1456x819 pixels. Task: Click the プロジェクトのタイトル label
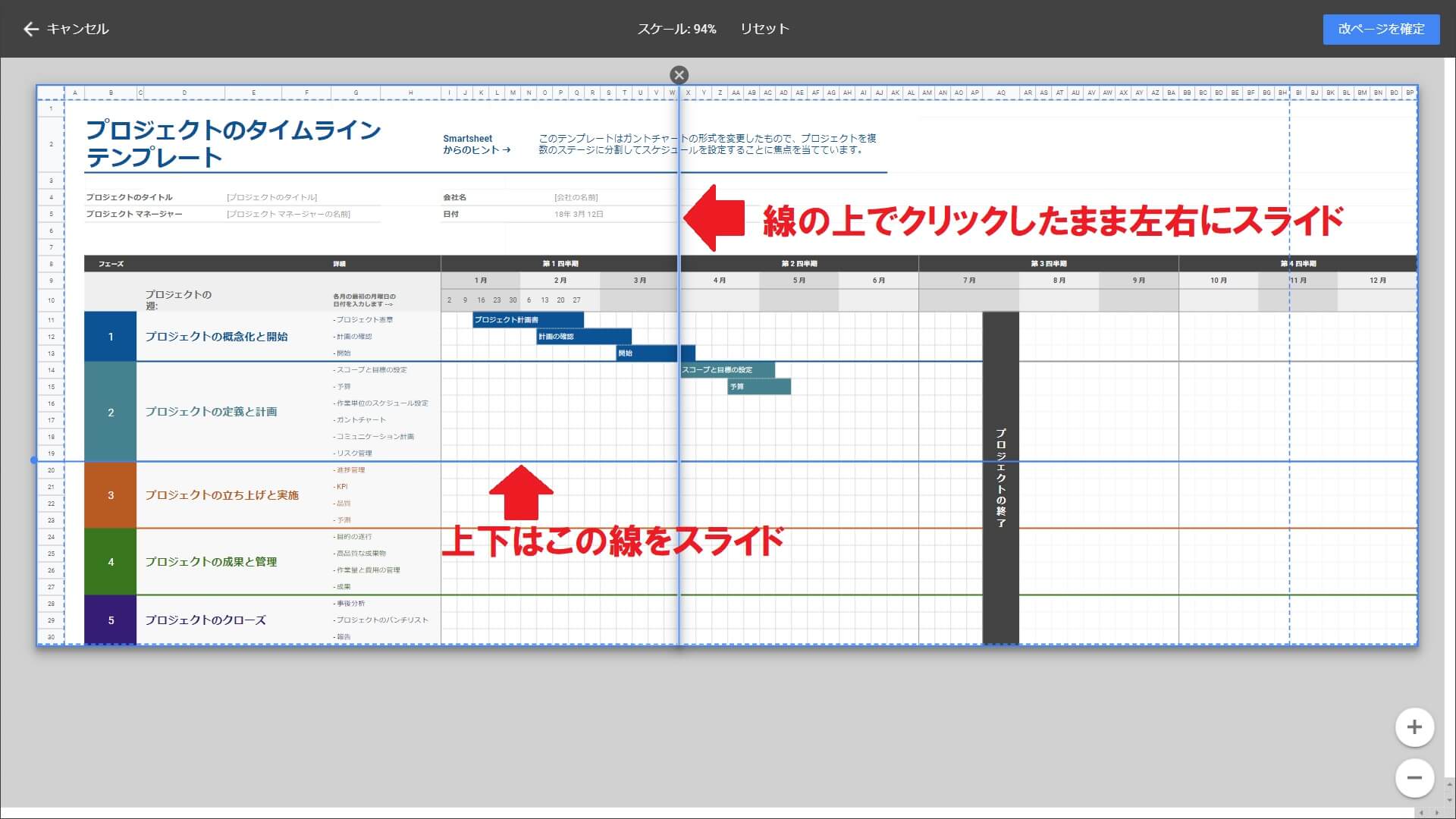click(129, 197)
